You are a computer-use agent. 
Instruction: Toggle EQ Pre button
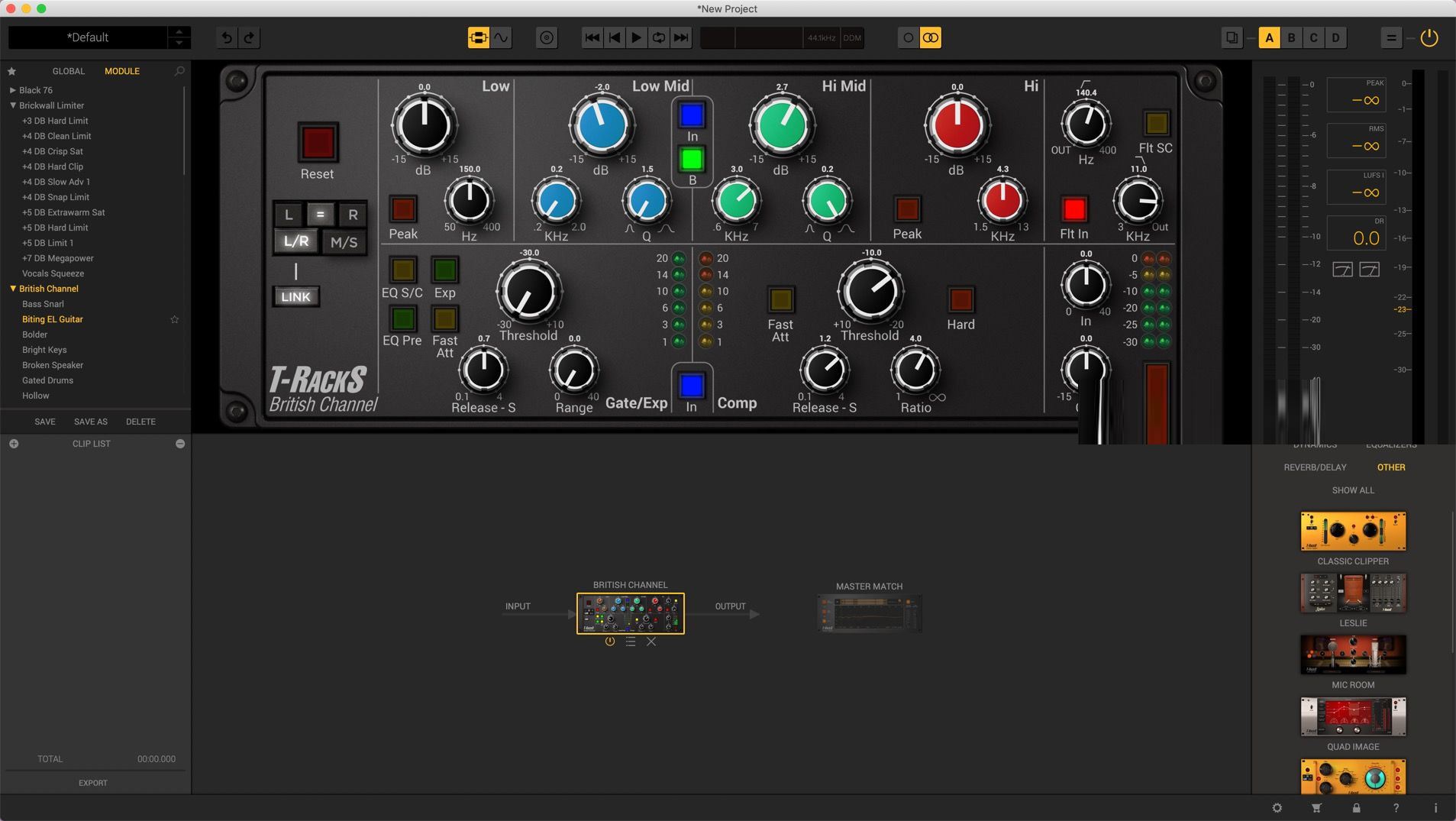pos(403,318)
